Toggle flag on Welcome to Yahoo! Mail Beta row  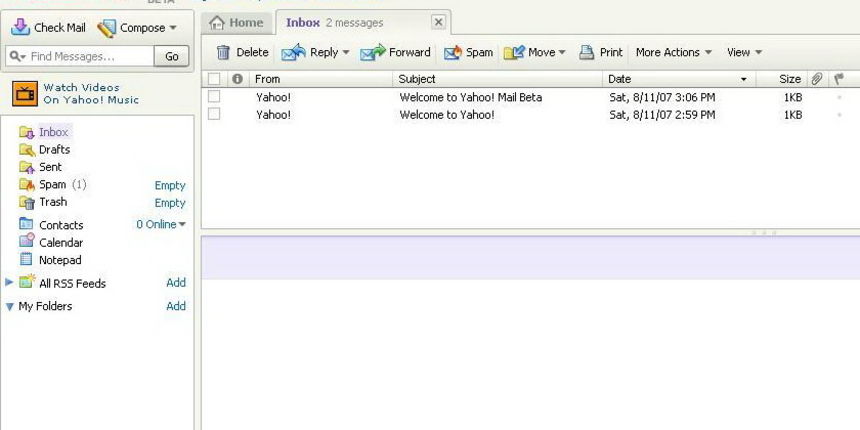coord(839,98)
